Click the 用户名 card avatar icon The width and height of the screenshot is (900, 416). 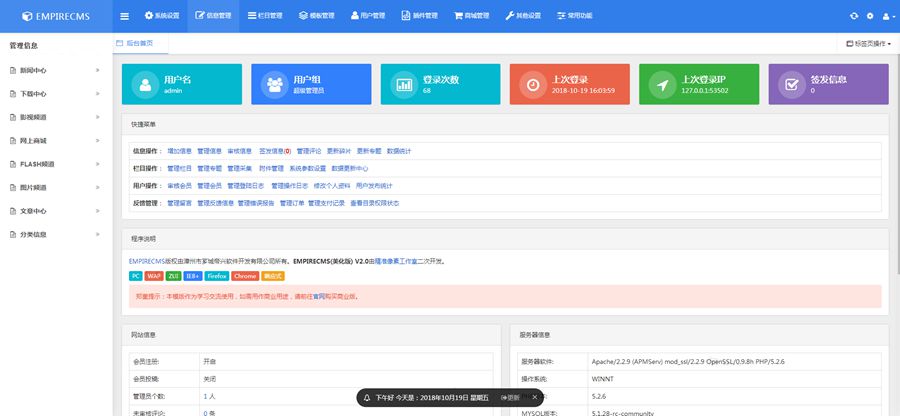(x=146, y=85)
